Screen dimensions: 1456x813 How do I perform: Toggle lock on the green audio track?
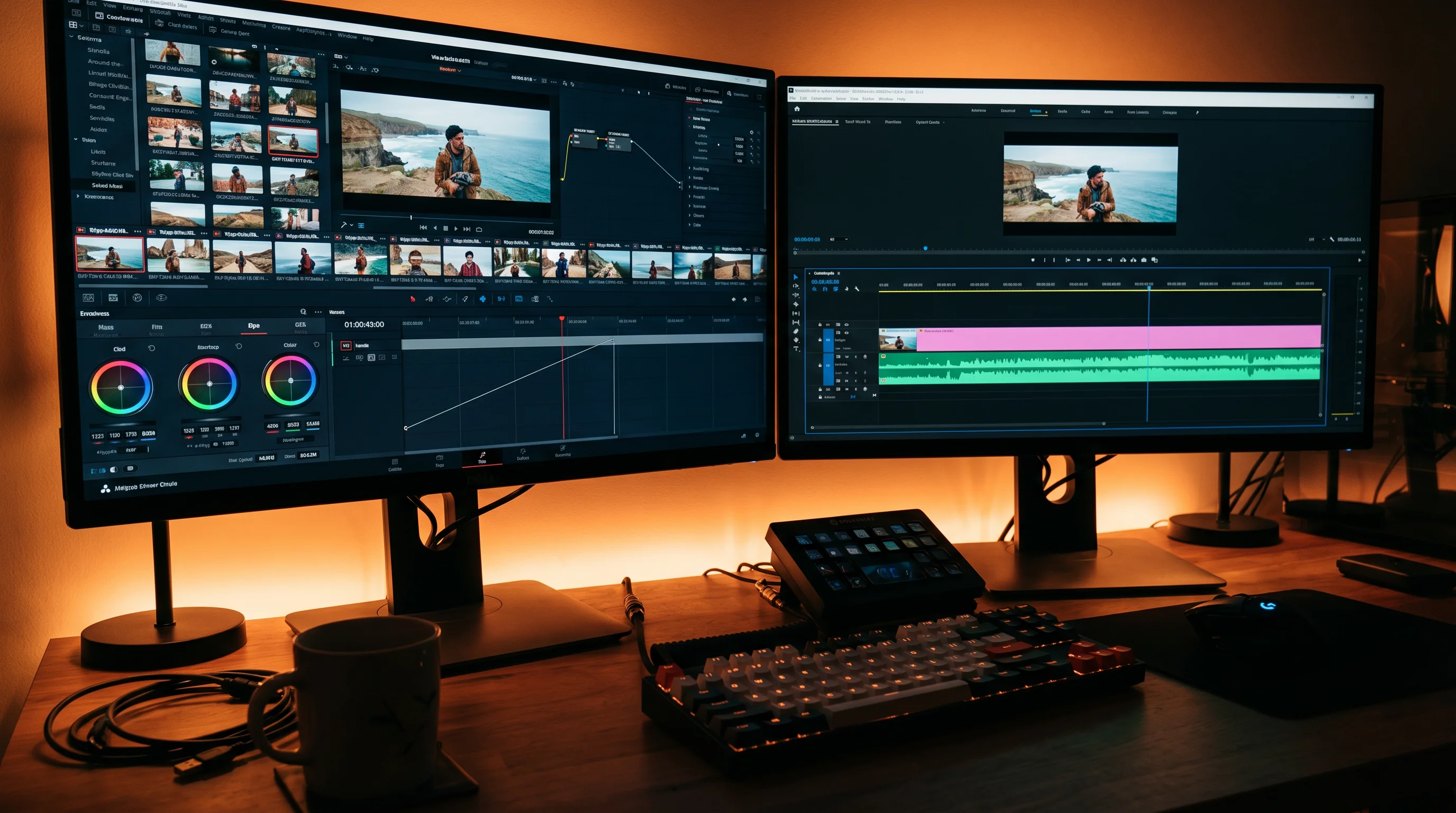pyautogui.click(x=820, y=365)
